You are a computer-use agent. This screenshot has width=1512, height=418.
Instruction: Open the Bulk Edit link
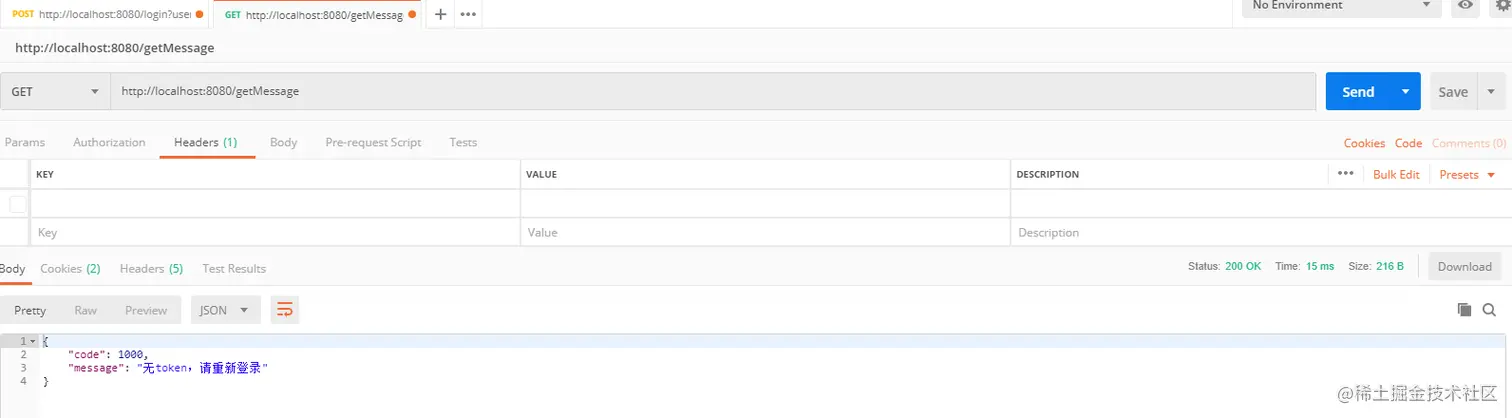click(x=1395, y=174)
